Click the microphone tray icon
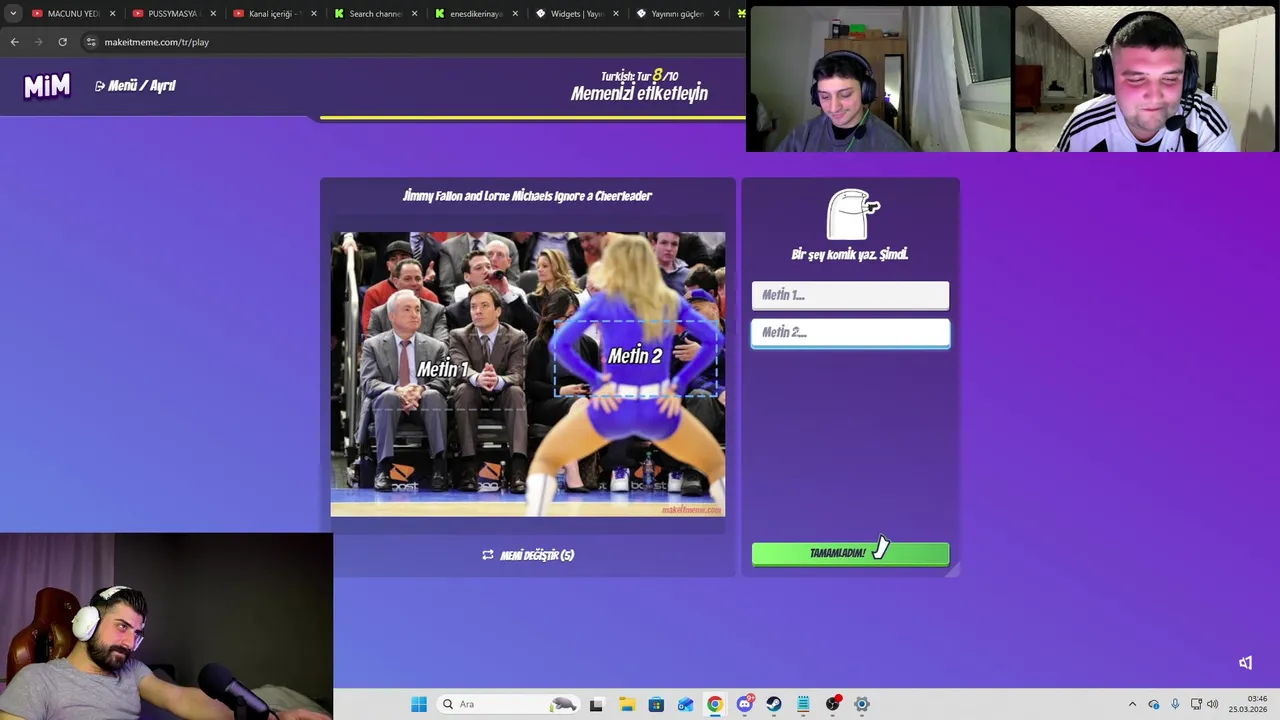 (1175, 704)
